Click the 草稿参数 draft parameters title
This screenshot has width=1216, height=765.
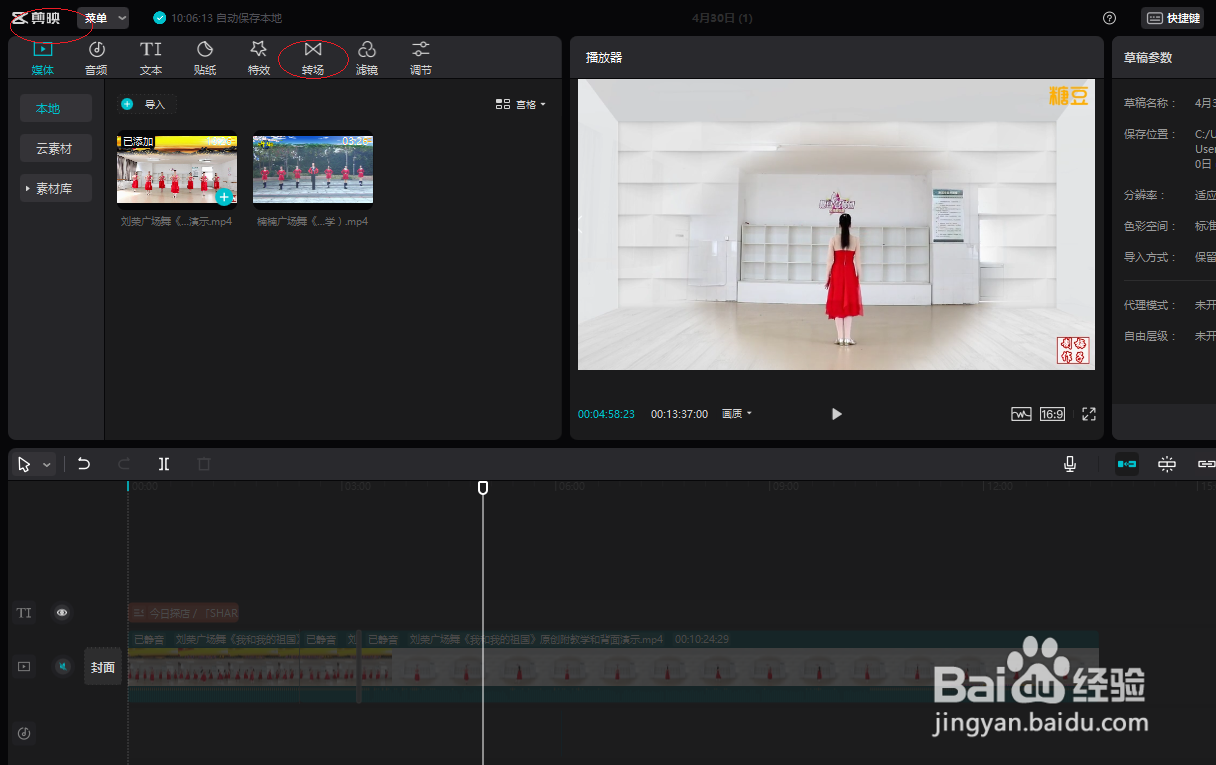pos(1148,58)
